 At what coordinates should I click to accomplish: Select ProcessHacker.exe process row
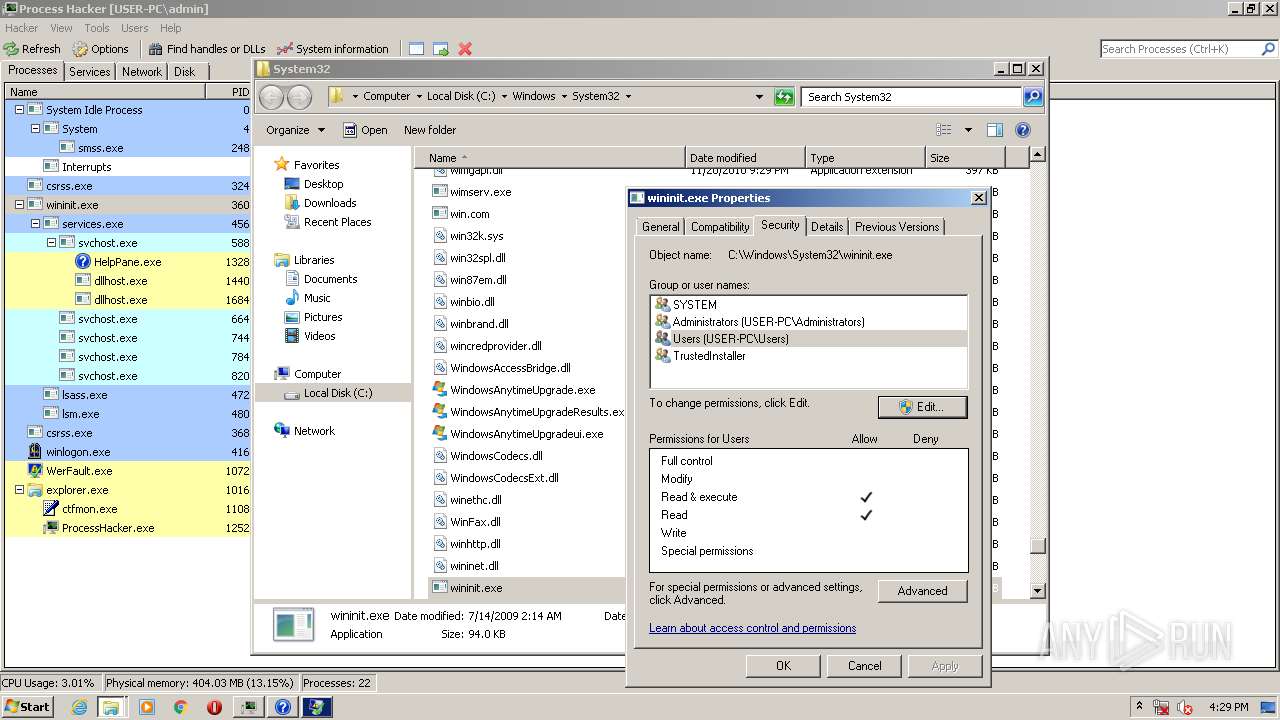tap(127, 528)
